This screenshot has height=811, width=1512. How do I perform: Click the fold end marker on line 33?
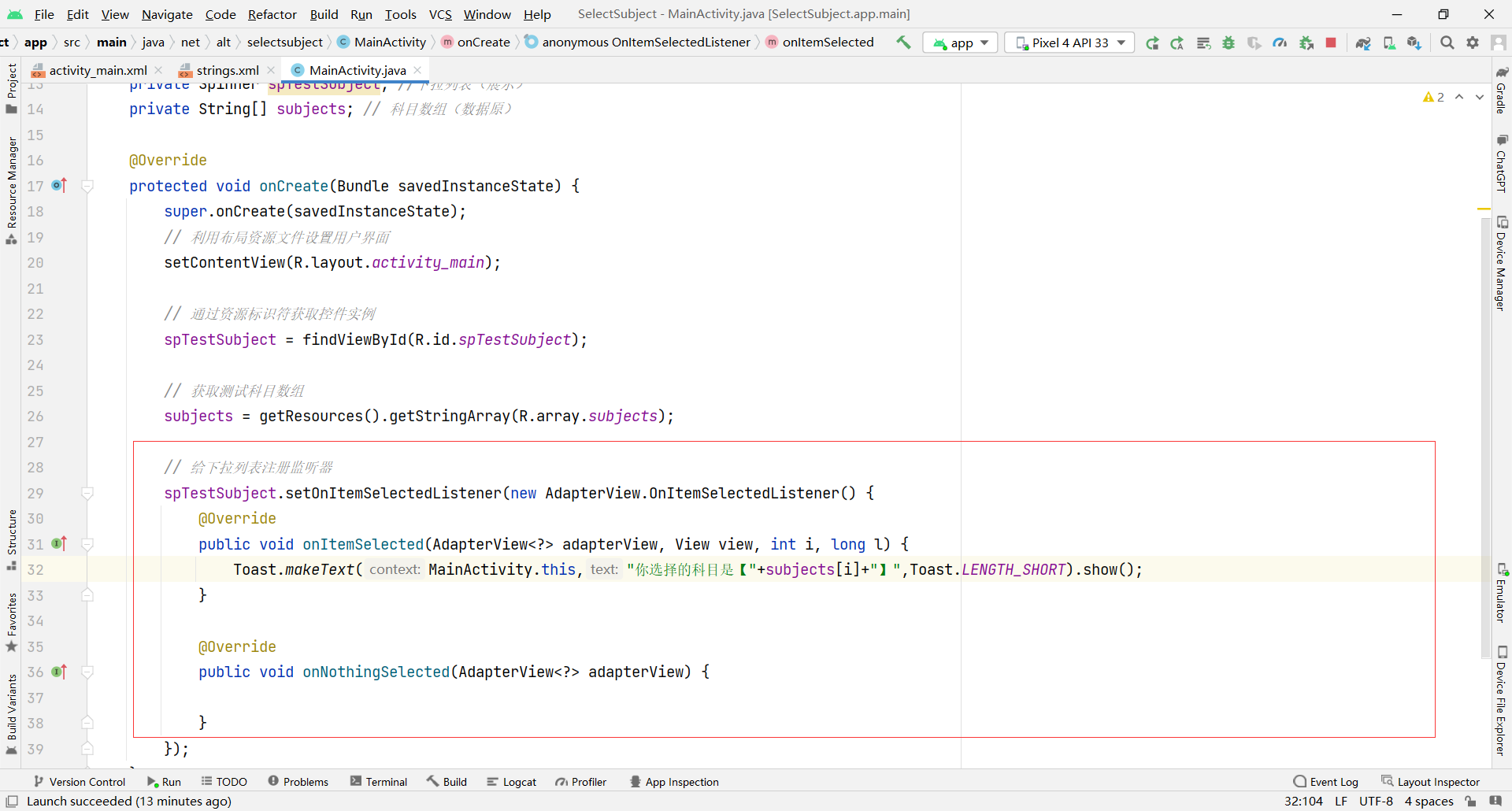point(87,595)
